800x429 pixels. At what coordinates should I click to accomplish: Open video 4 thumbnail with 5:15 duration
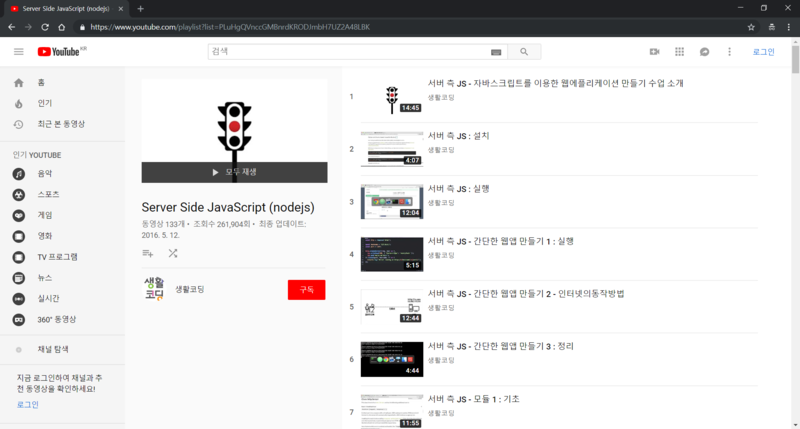[x=392, y=255]
